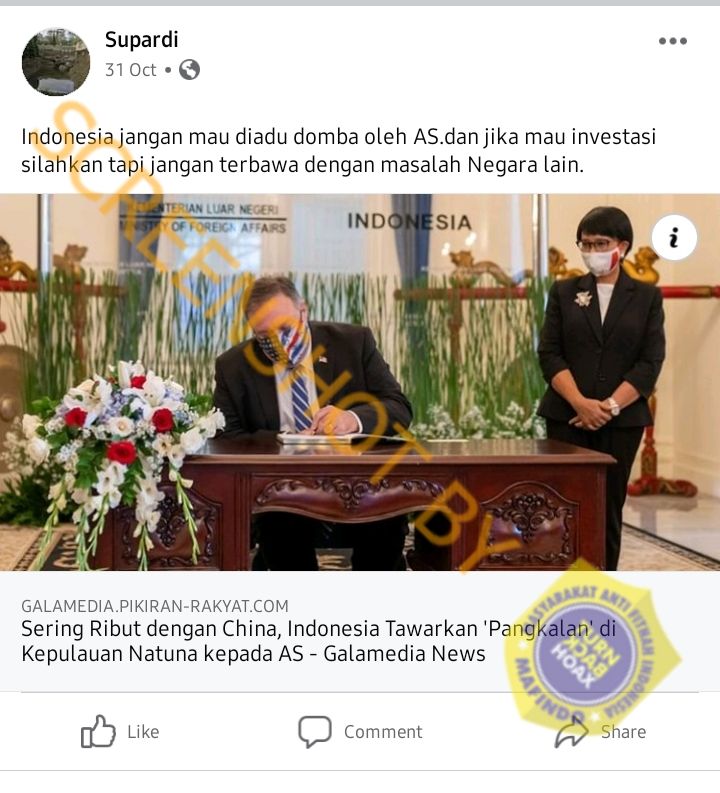The image size is (720, 793).
Task: Tap the speech bubble Comment icon
Action: click(x=315, y=731)
